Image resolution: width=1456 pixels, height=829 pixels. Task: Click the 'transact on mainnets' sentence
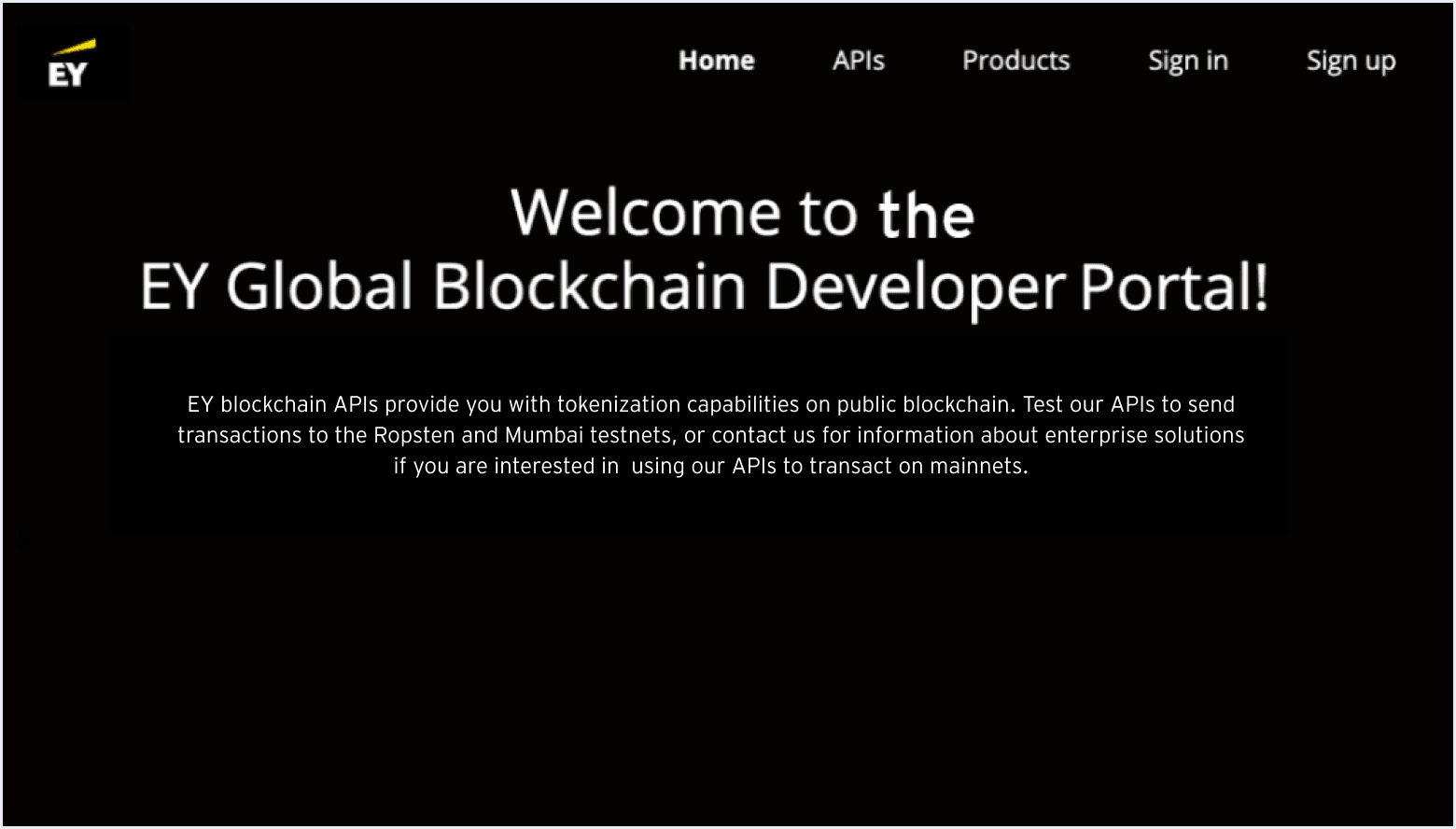tap(711, 466)
